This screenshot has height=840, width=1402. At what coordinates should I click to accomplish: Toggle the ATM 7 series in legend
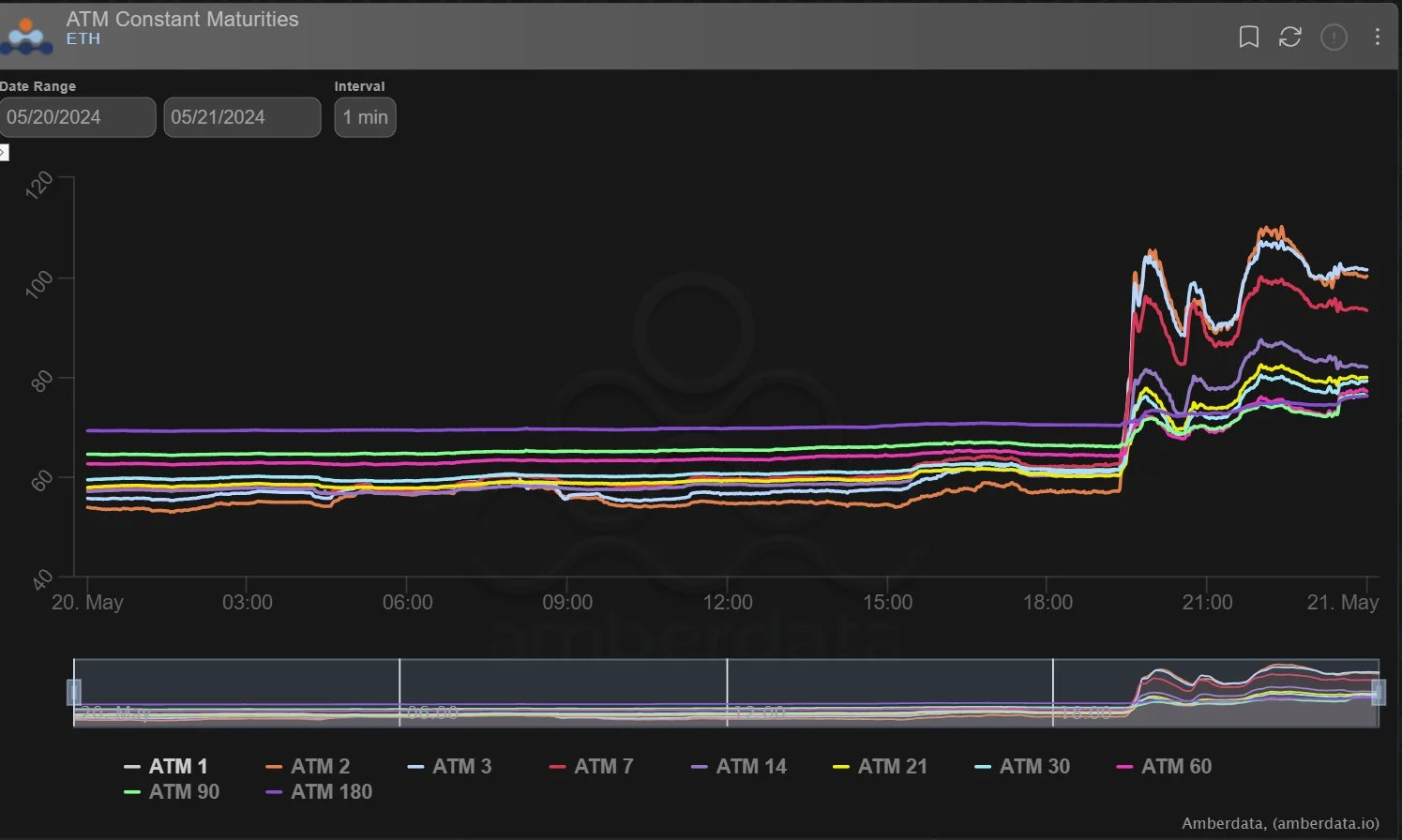[591, 766]
